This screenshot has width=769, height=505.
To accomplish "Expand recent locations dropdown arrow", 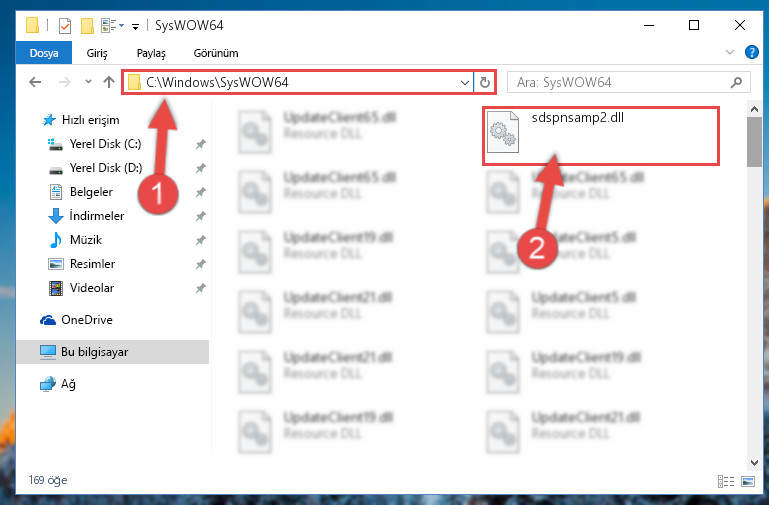I will [x=88, y=82].
